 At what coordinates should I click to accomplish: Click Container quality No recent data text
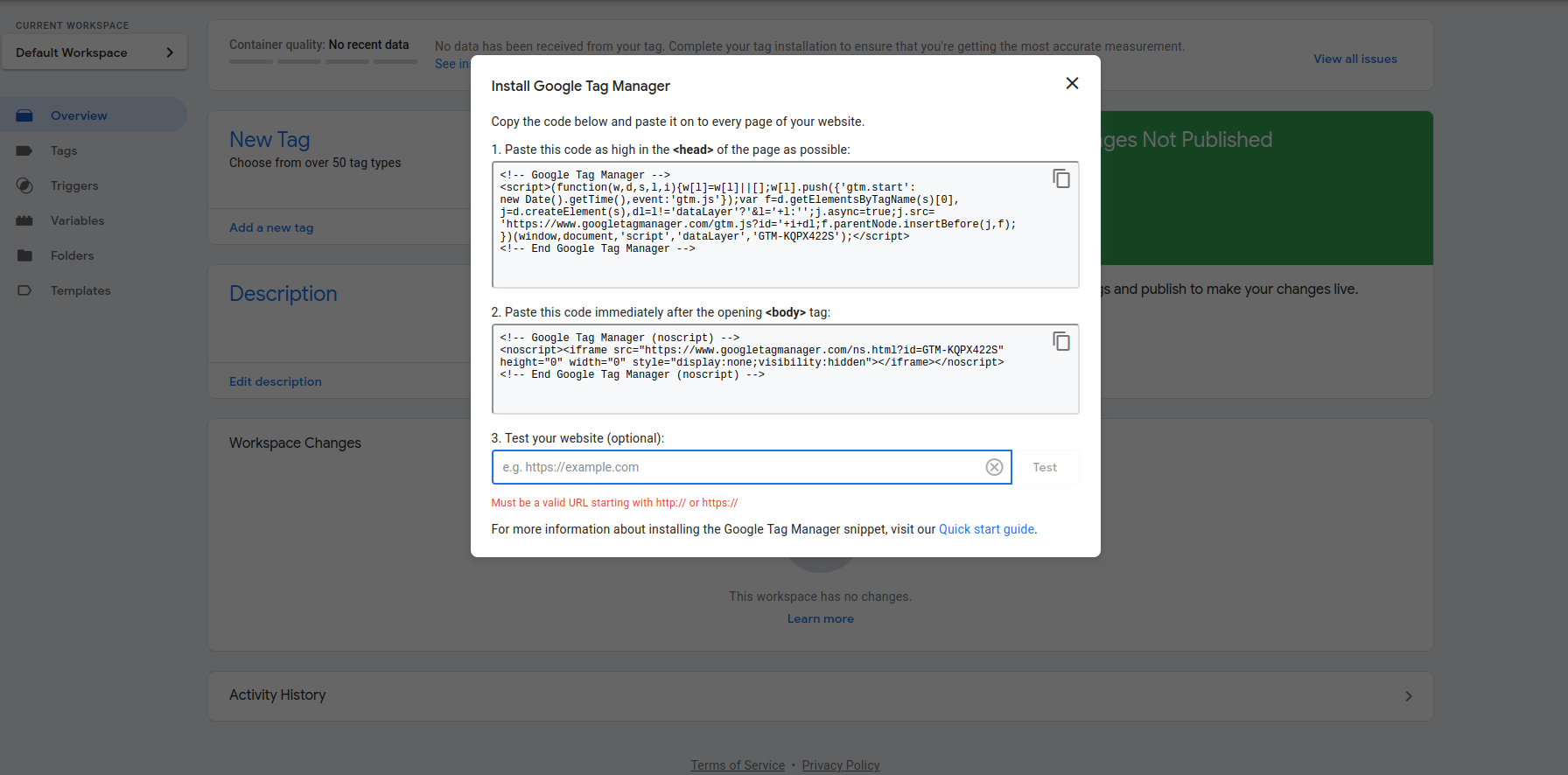(x=318, y=45)
